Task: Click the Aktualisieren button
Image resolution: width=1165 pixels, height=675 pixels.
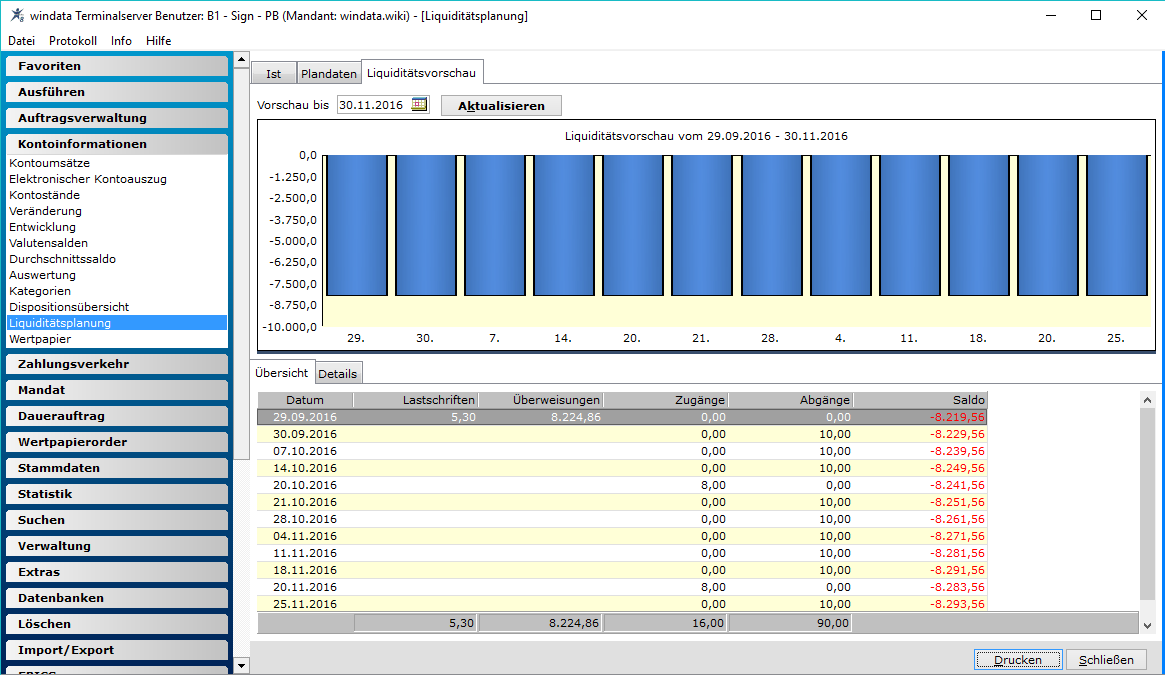Action: [x=502, y=106]
